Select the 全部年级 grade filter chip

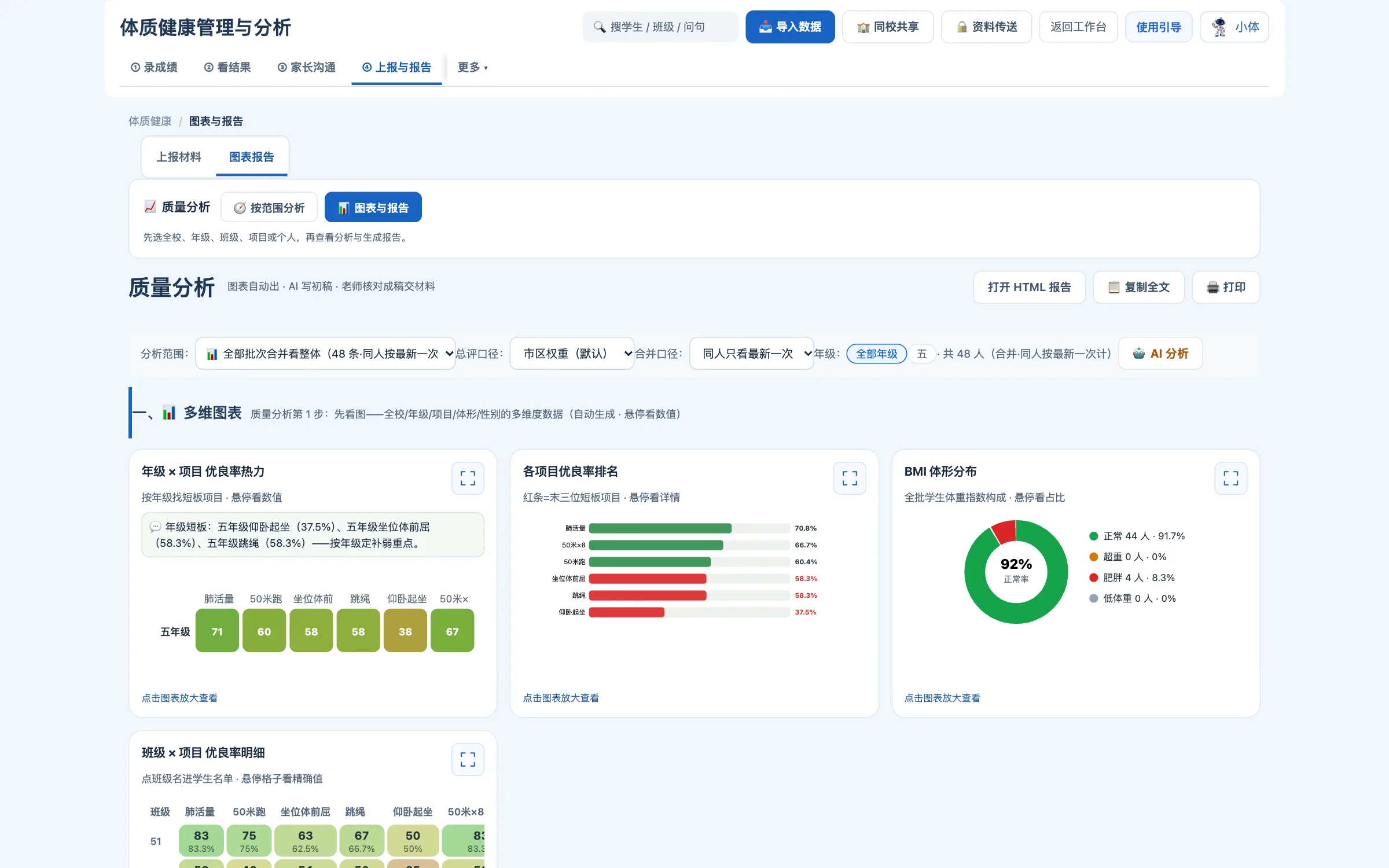(x=876, y=354)
